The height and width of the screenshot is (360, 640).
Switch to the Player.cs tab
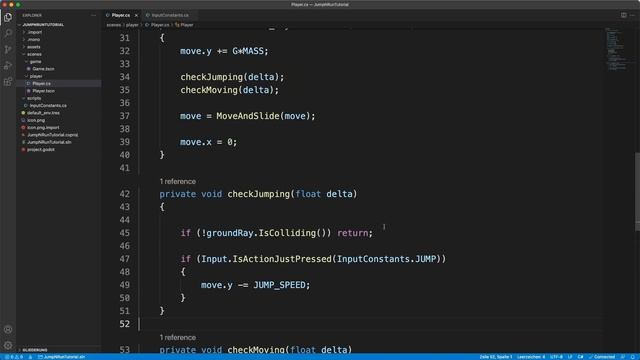121,16
